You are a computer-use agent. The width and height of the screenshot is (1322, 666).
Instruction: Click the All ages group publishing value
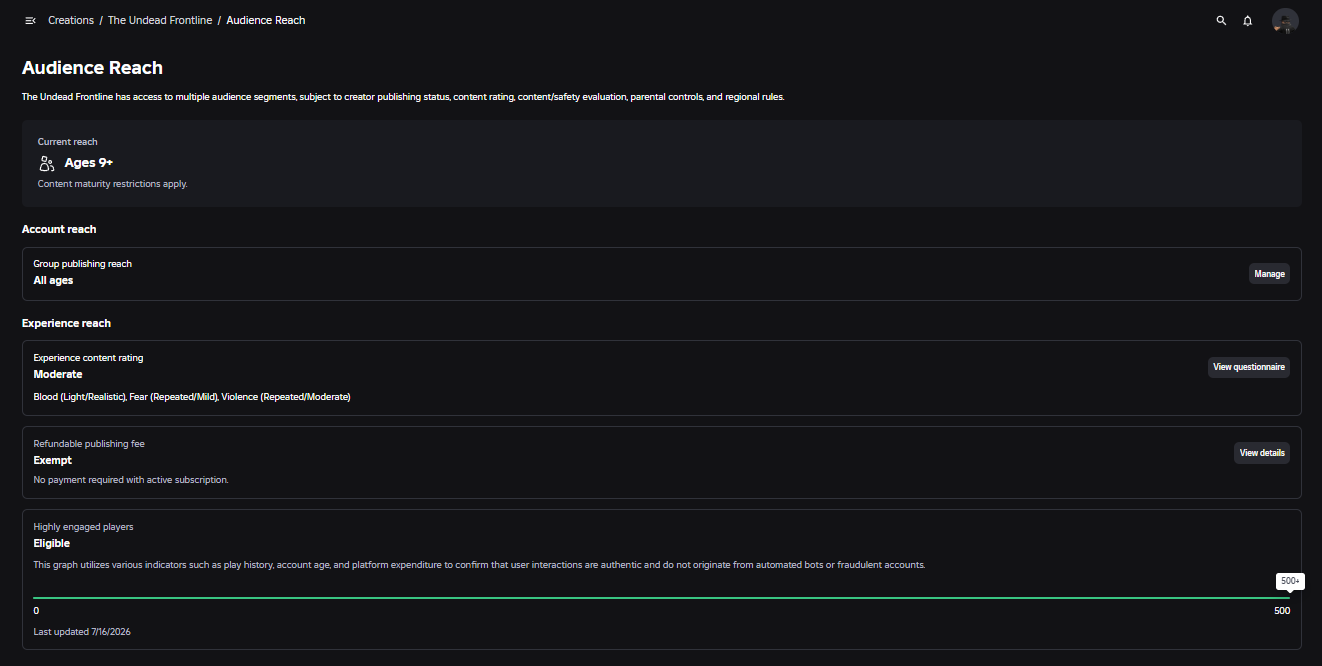[x=53, y=281]
